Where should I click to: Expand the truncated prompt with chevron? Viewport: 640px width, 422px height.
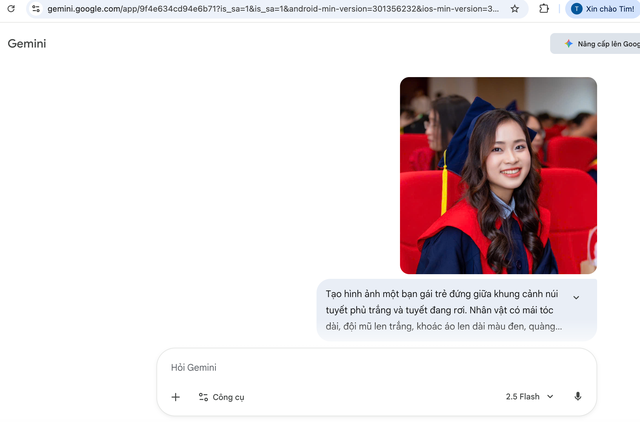pyautogui.click(x=576, y=298)
